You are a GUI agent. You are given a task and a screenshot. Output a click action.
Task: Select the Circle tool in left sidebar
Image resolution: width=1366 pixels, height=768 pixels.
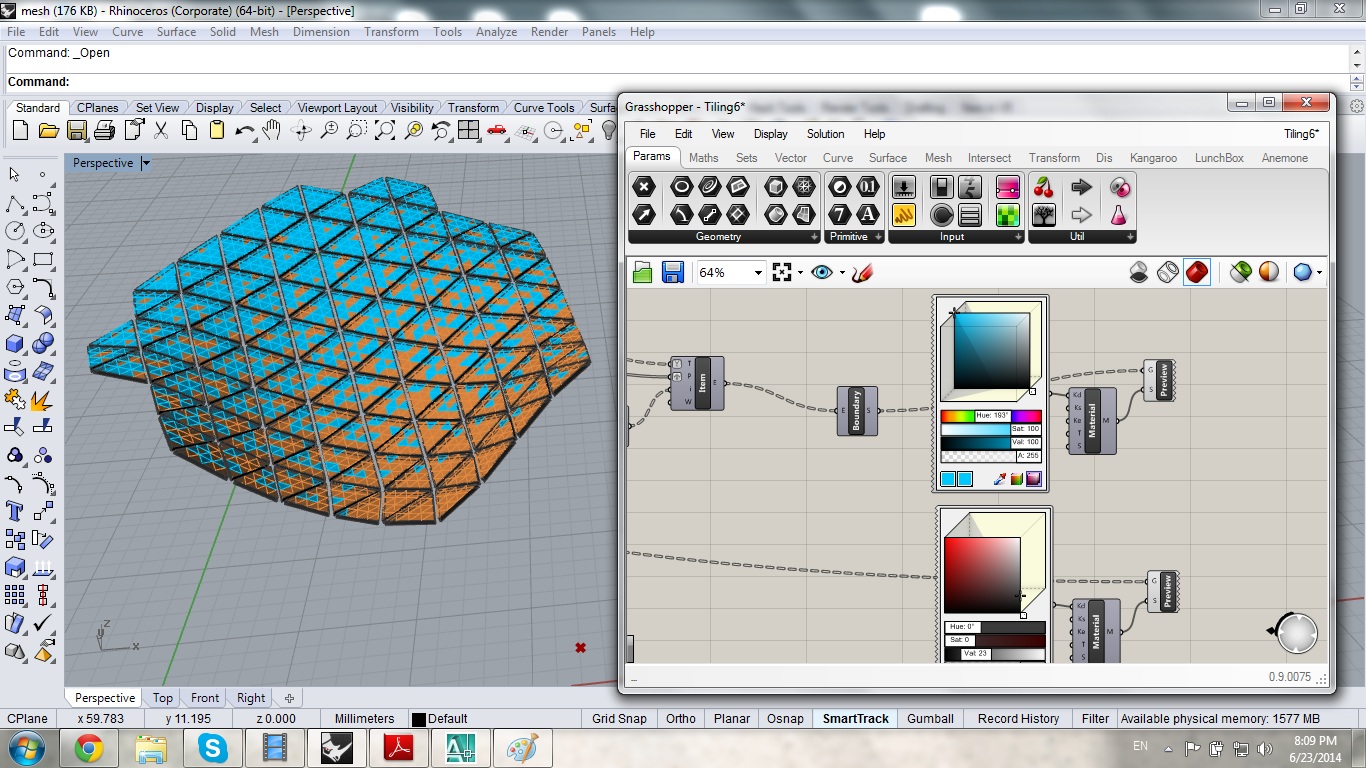coord(15,231)
